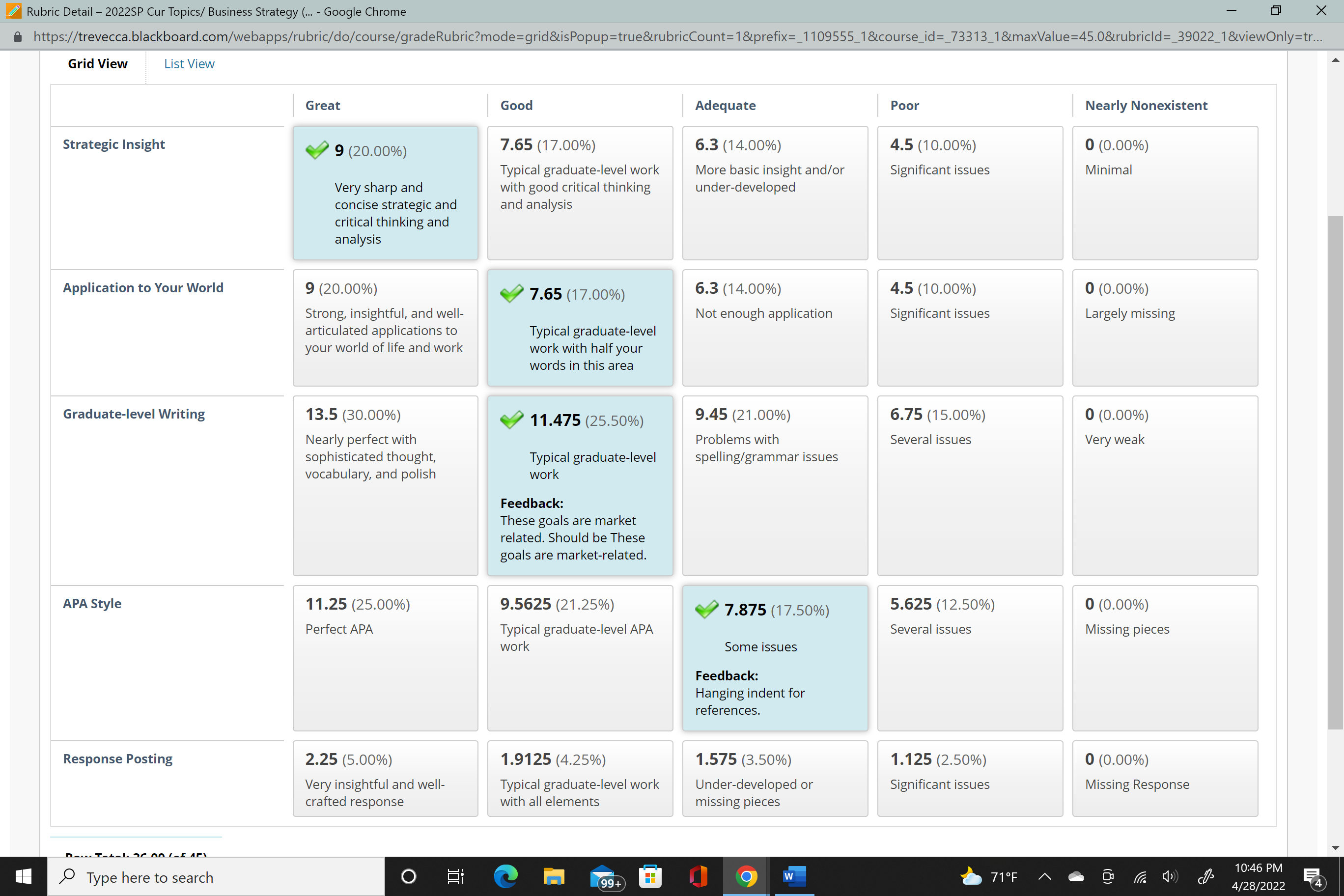This screenshot has width=1344, height=896.
Task: Click the Strategic Insight Great 9 cell
Action: coord(385,193)
